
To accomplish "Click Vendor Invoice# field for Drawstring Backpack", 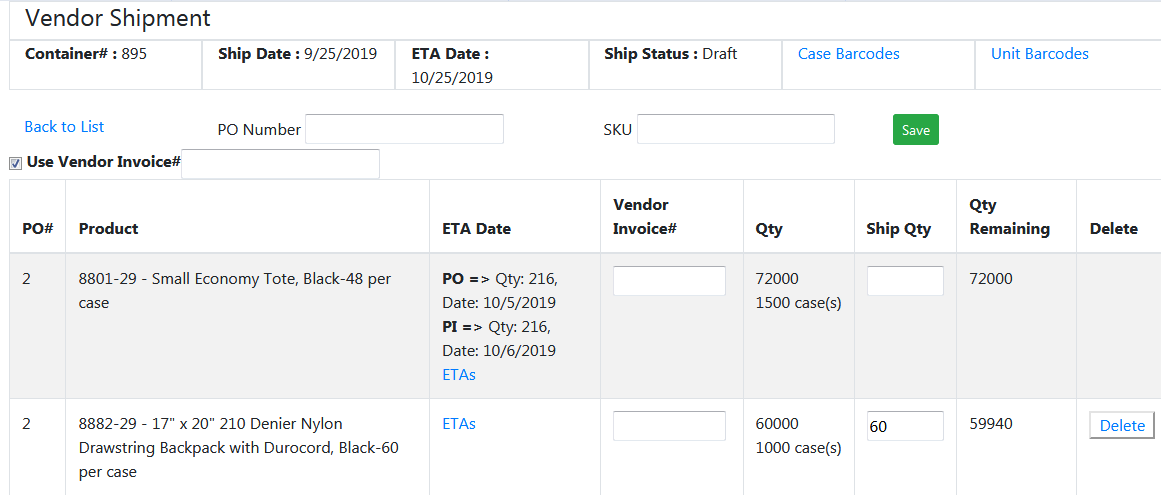I will coord(669,426).
